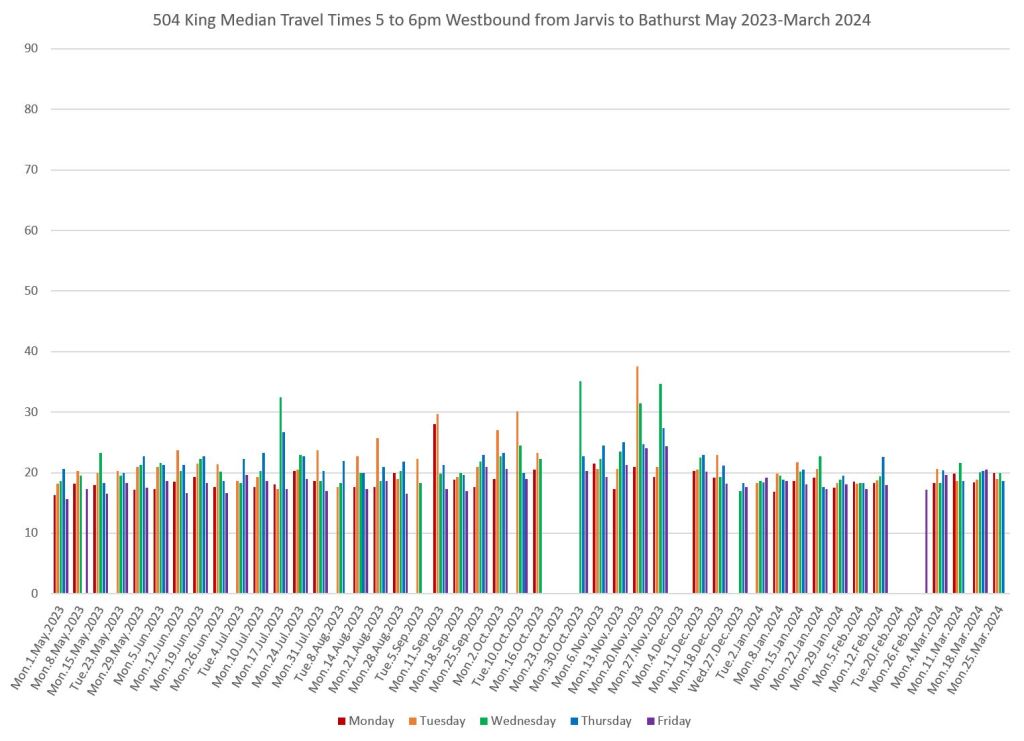The width and height of the screenshot is (1024, 741).
Task: Click the orange Tuesday legend swatch
Action: (x=412, y=721)
